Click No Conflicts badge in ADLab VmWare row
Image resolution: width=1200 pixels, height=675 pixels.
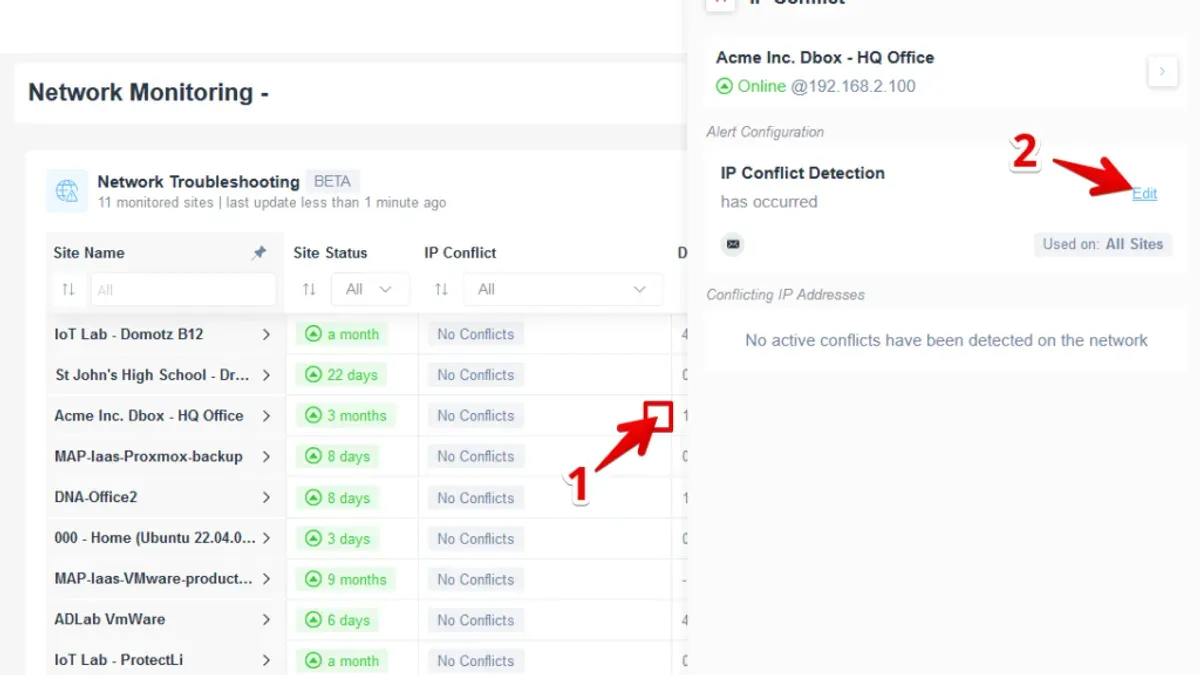(476, 620)
